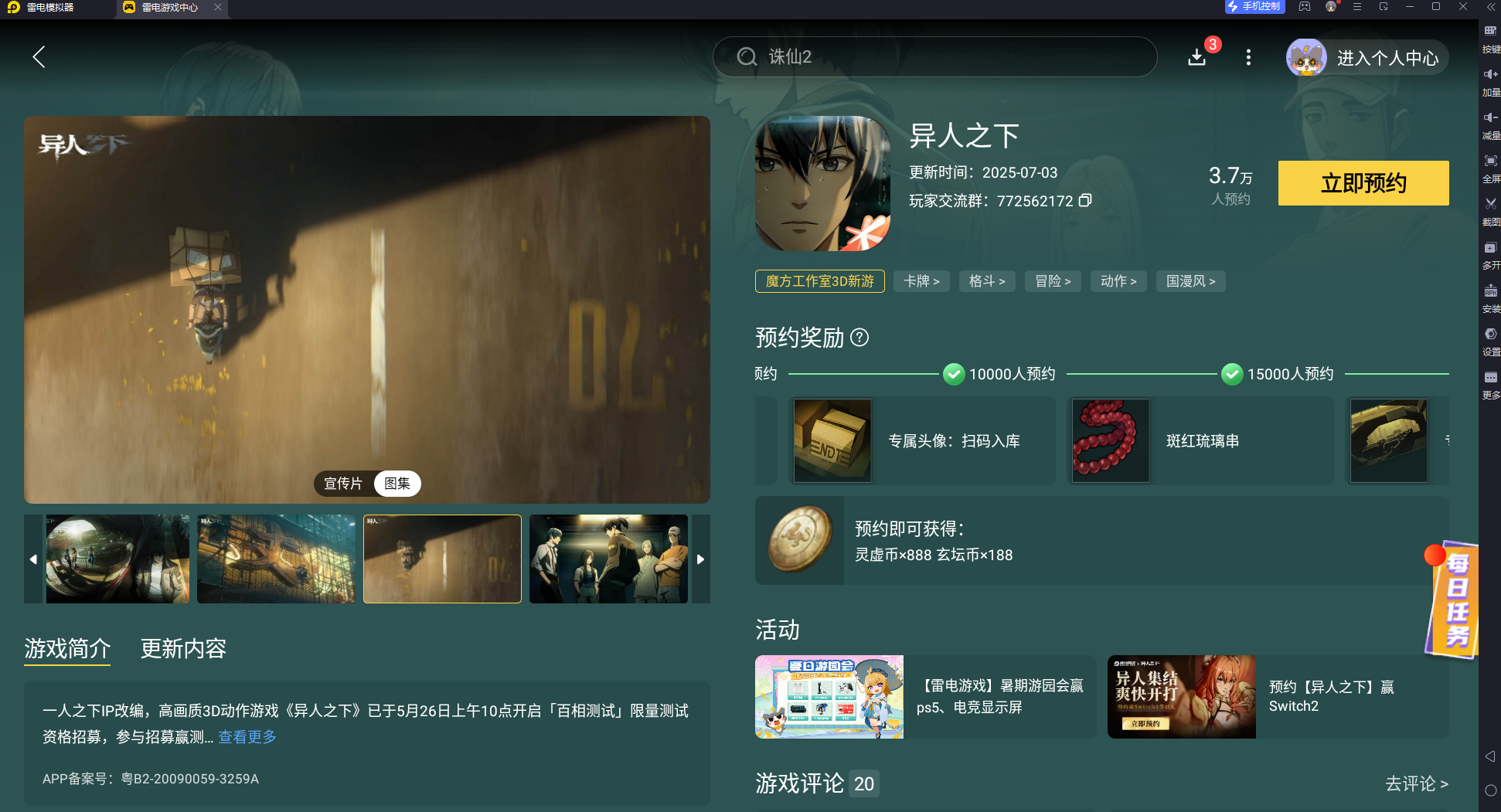Expand the 卡牌 category tag
The height and width of the screenshot is (812, 1501).
click(921, 281)
